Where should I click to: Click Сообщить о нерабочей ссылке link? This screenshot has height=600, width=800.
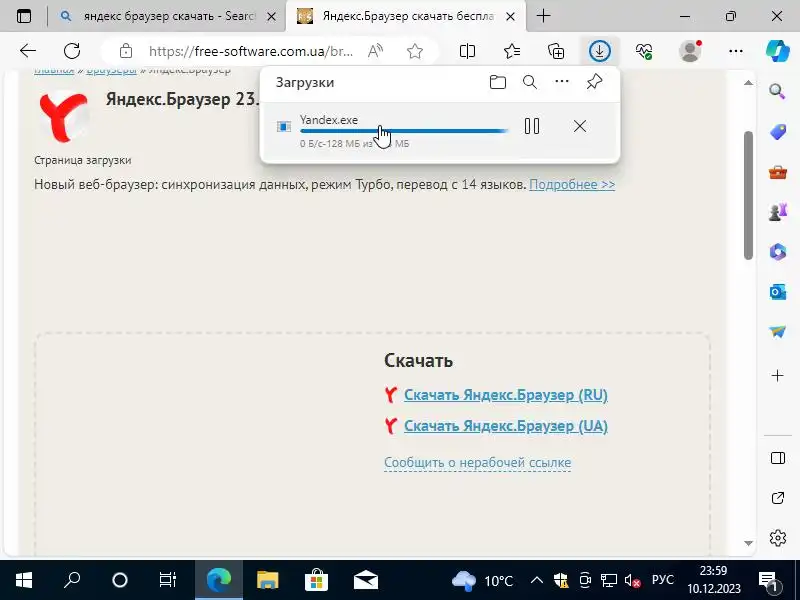tap(478, 462)
